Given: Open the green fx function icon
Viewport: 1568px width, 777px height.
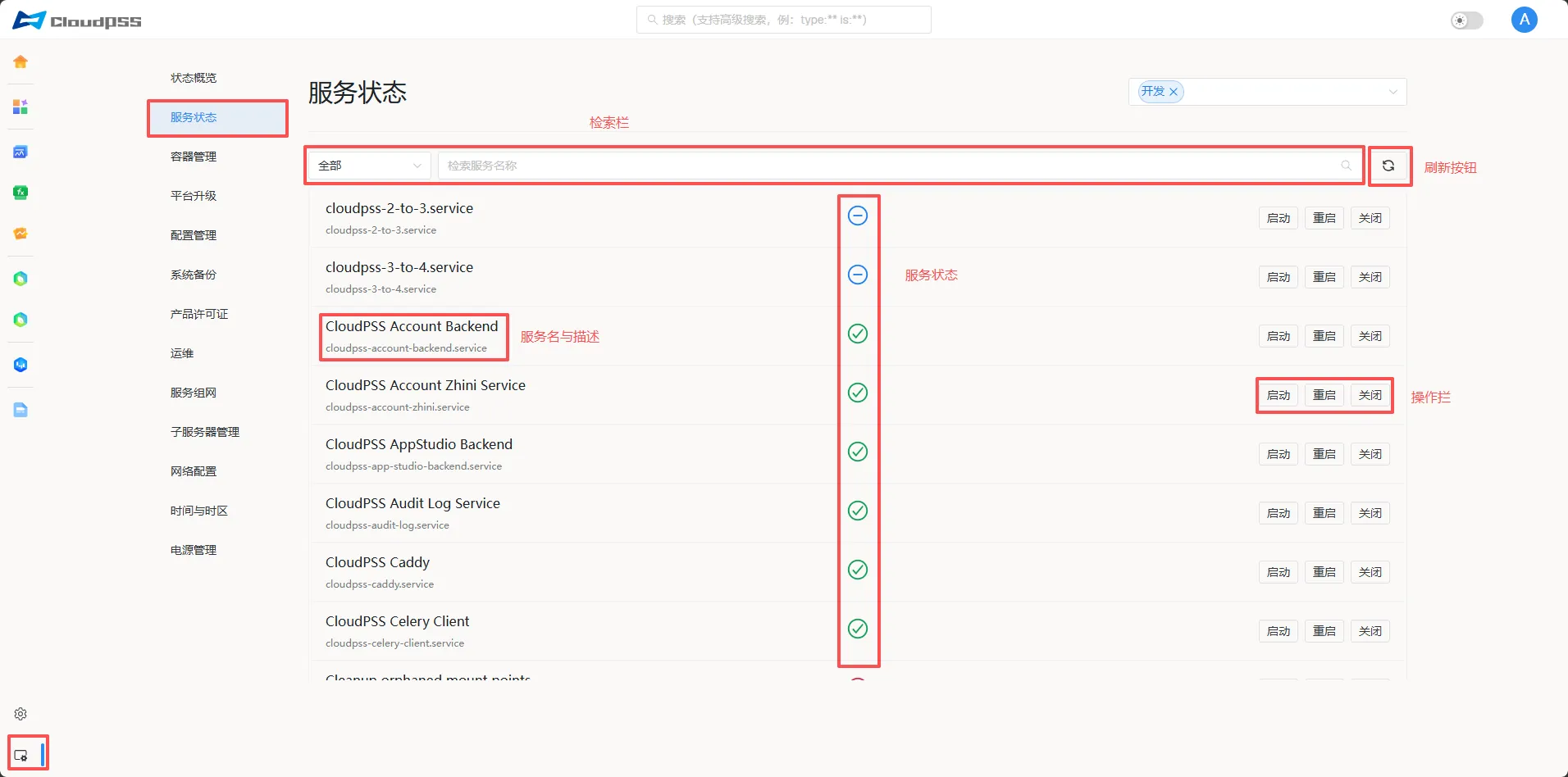Looking at the screenshot, I should (21, 193).
